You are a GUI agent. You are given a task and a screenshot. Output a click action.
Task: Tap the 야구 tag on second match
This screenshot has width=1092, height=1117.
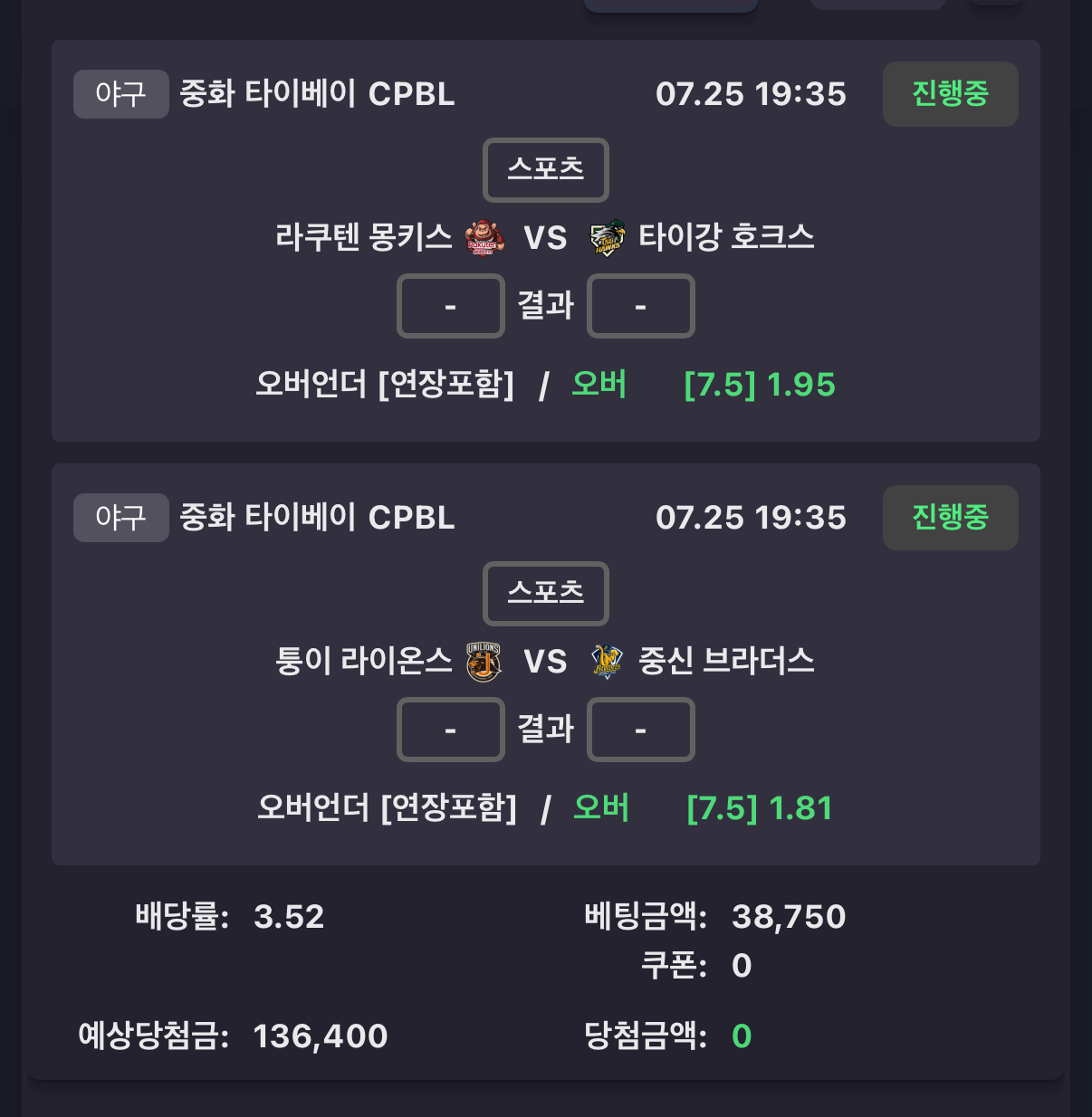121,518
